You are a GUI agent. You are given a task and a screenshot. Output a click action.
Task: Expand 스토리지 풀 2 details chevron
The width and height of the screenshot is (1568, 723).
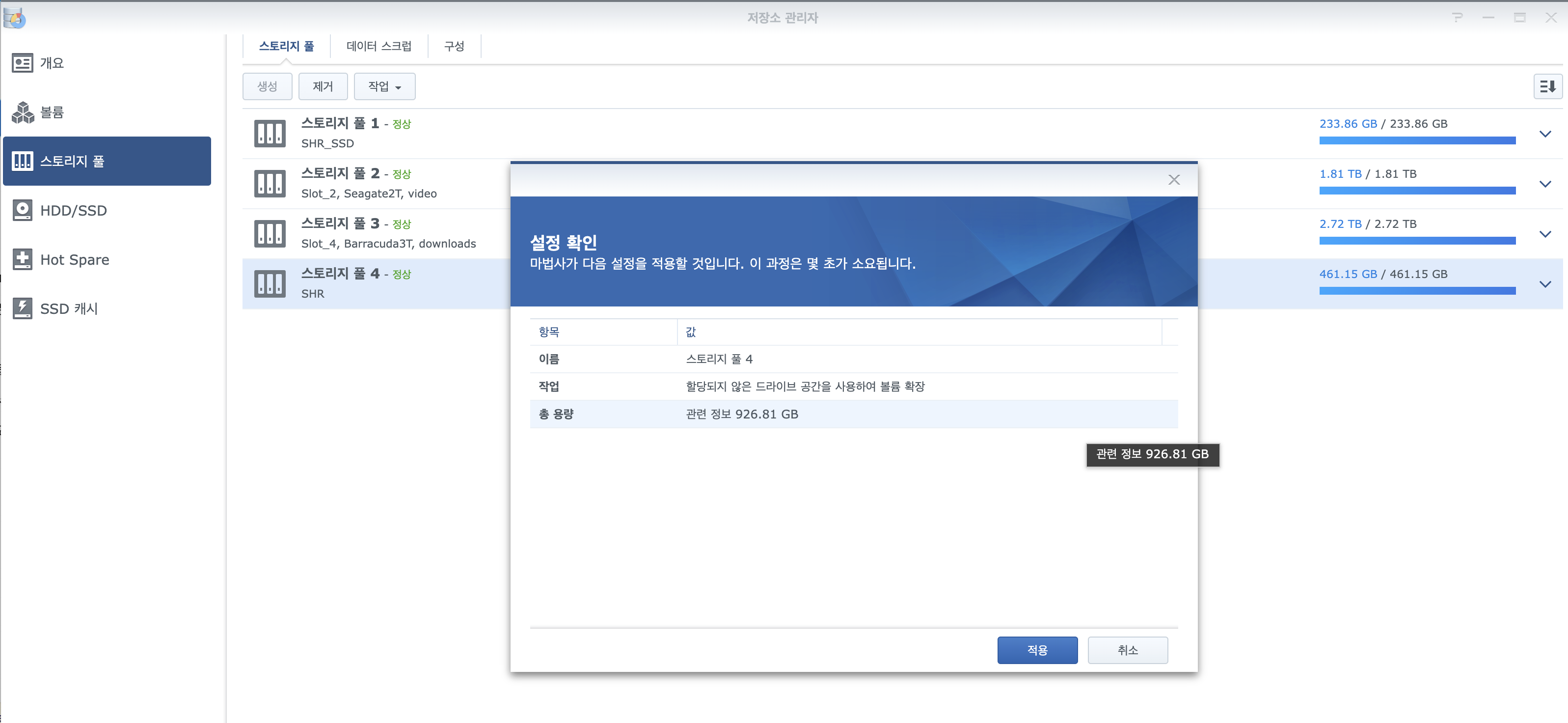(1545, 184)
